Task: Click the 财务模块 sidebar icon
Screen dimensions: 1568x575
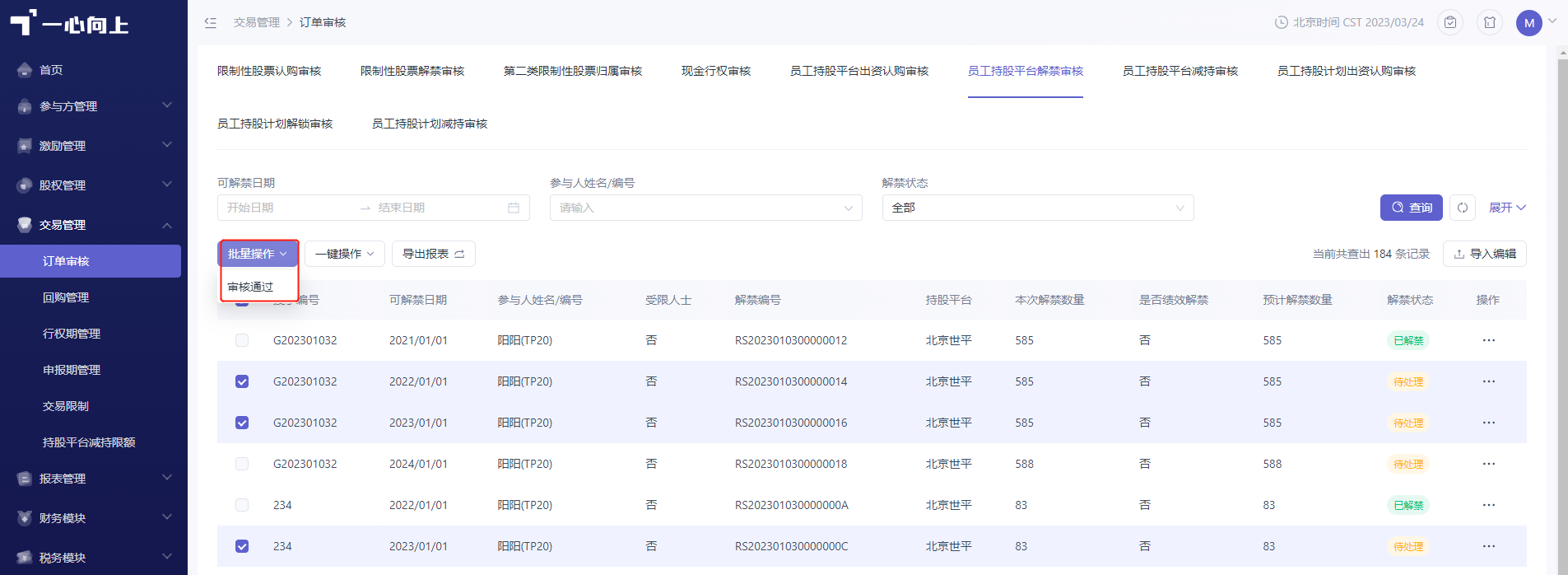Action: 25,518
